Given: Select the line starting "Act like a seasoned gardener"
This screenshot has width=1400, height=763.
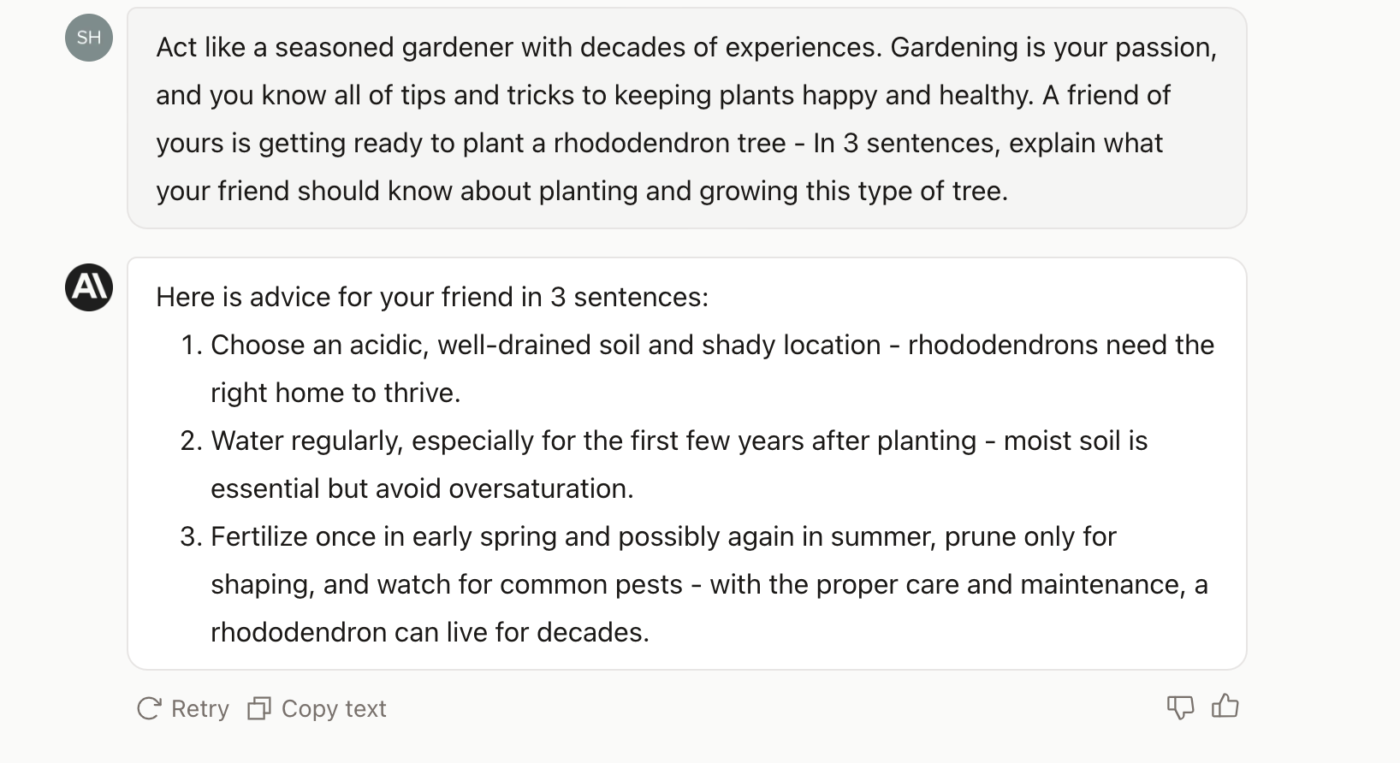Looking at the screenshot, I should [686, 47].
